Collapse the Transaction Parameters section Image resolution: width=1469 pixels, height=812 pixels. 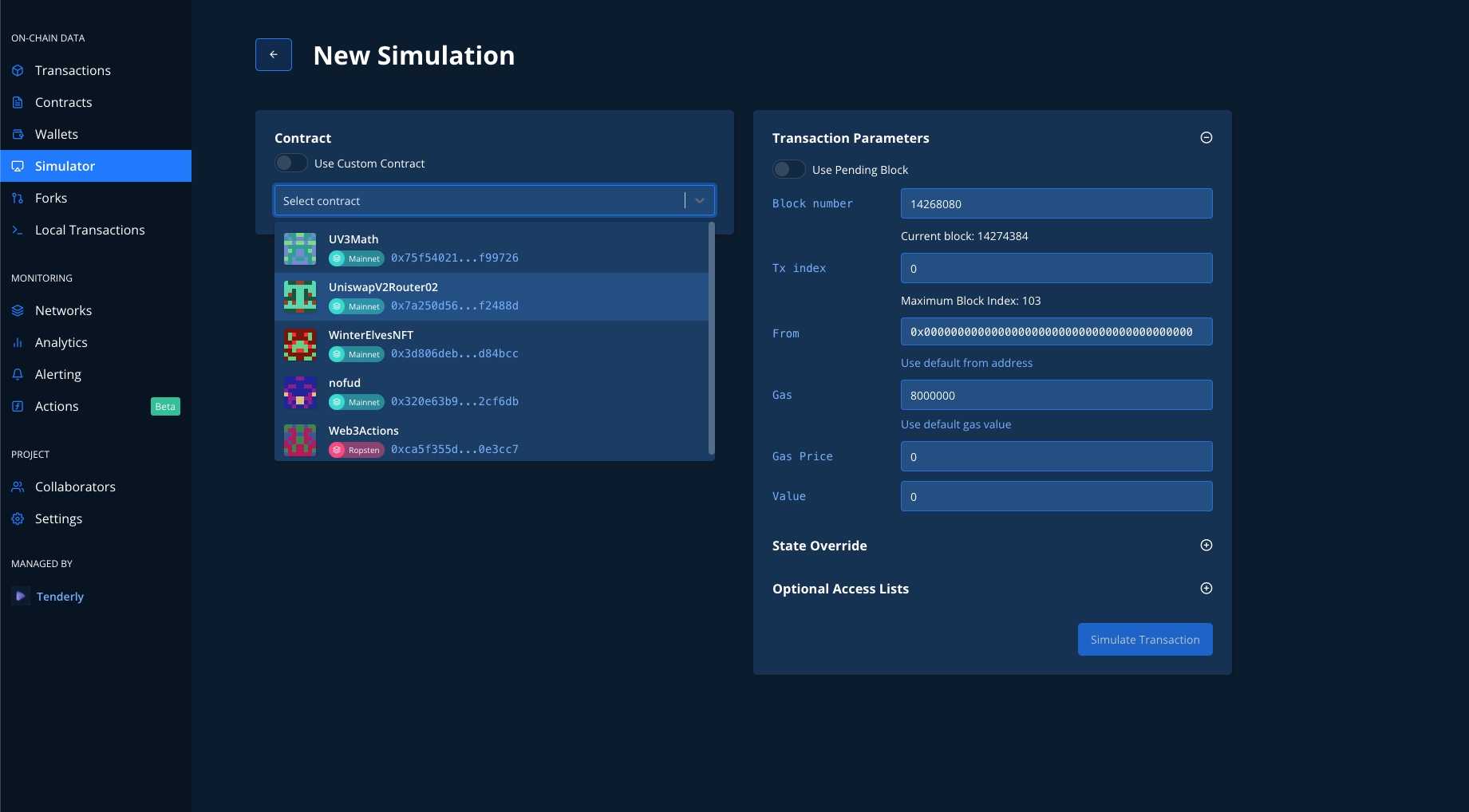pos(1206,137)
